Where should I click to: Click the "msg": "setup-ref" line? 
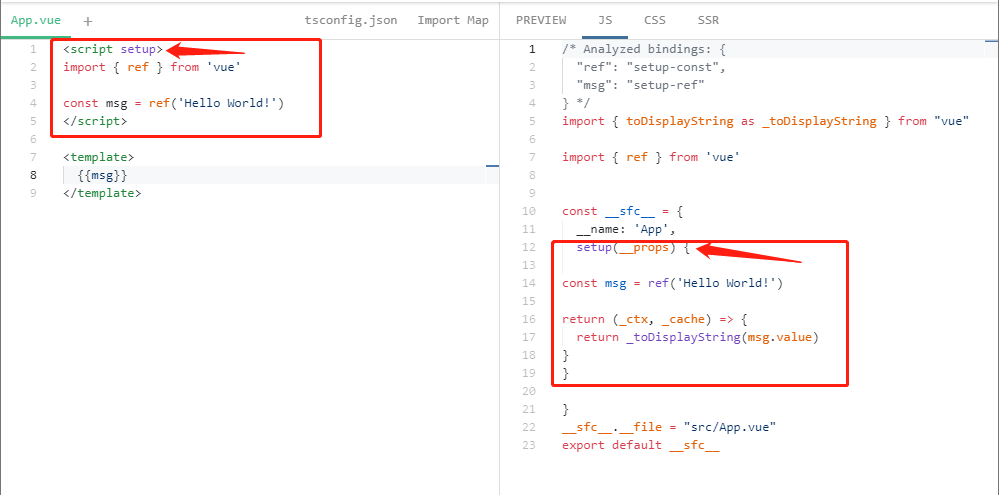(x=640, y=85)
